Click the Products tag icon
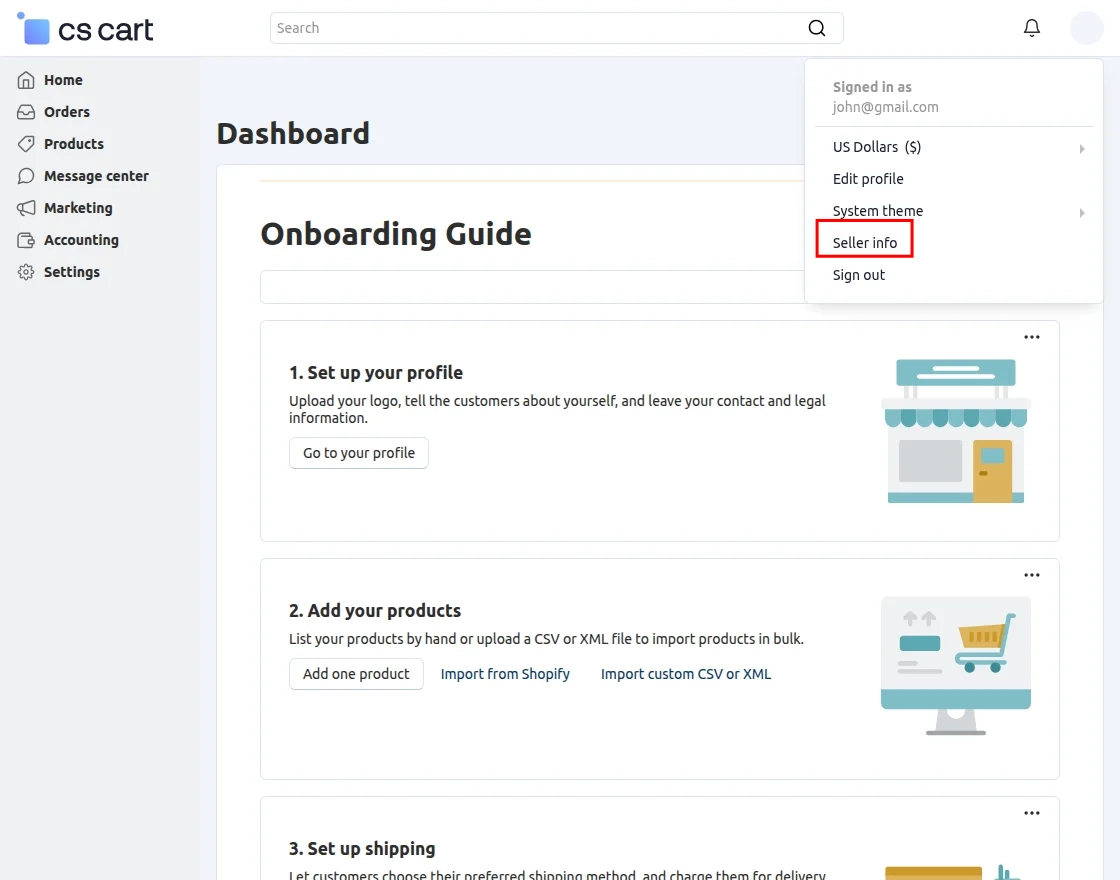This screenshot has height=880, width=1120. click(26, 144)
